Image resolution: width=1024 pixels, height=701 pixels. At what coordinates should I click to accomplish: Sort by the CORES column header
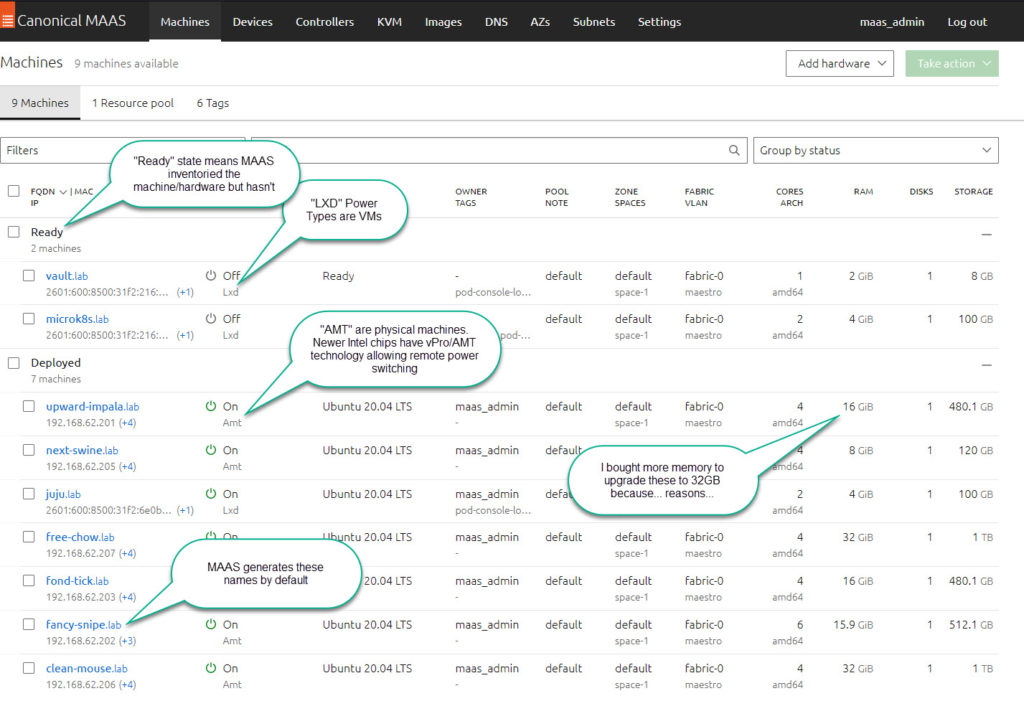790,191
